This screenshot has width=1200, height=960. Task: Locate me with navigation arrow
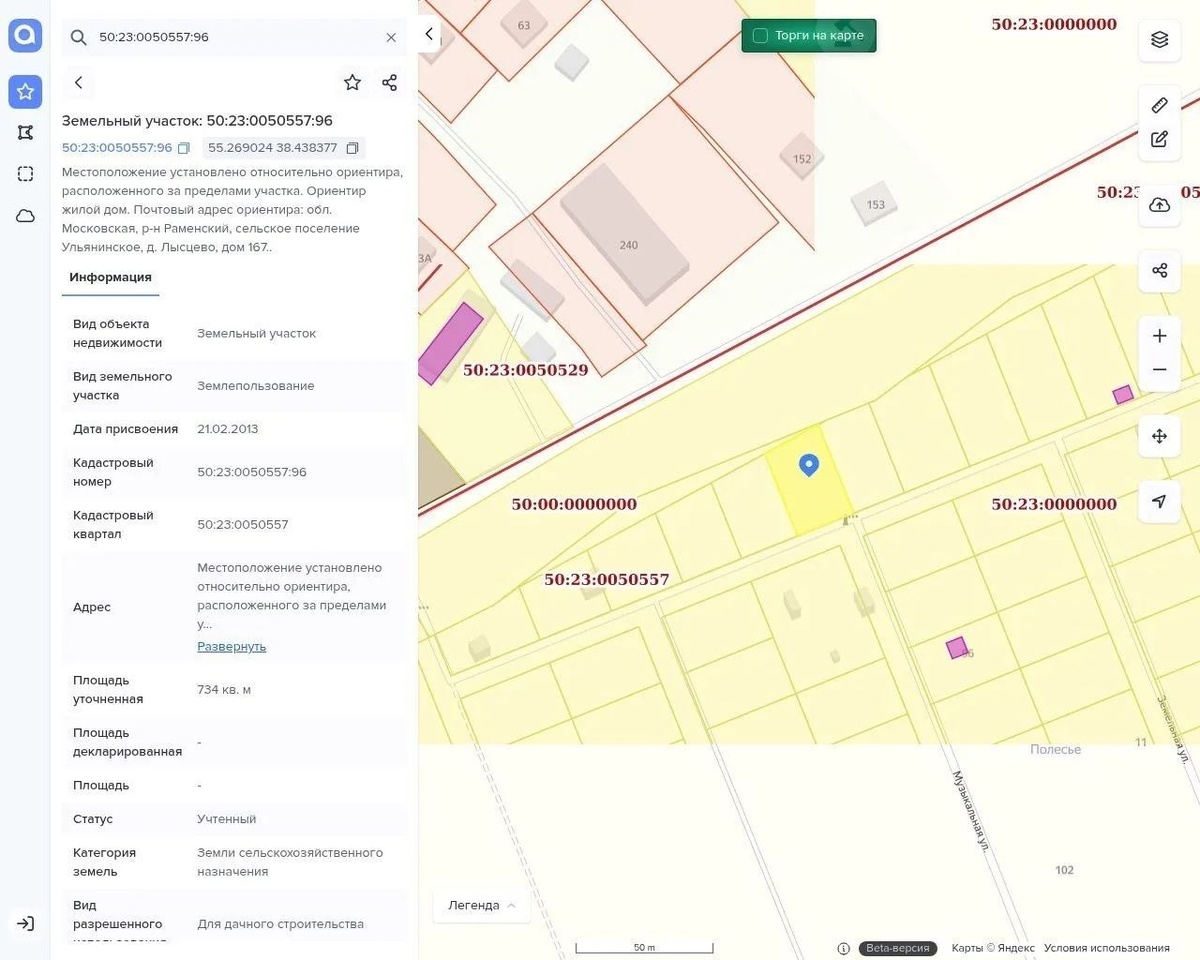click(1159, 502)
